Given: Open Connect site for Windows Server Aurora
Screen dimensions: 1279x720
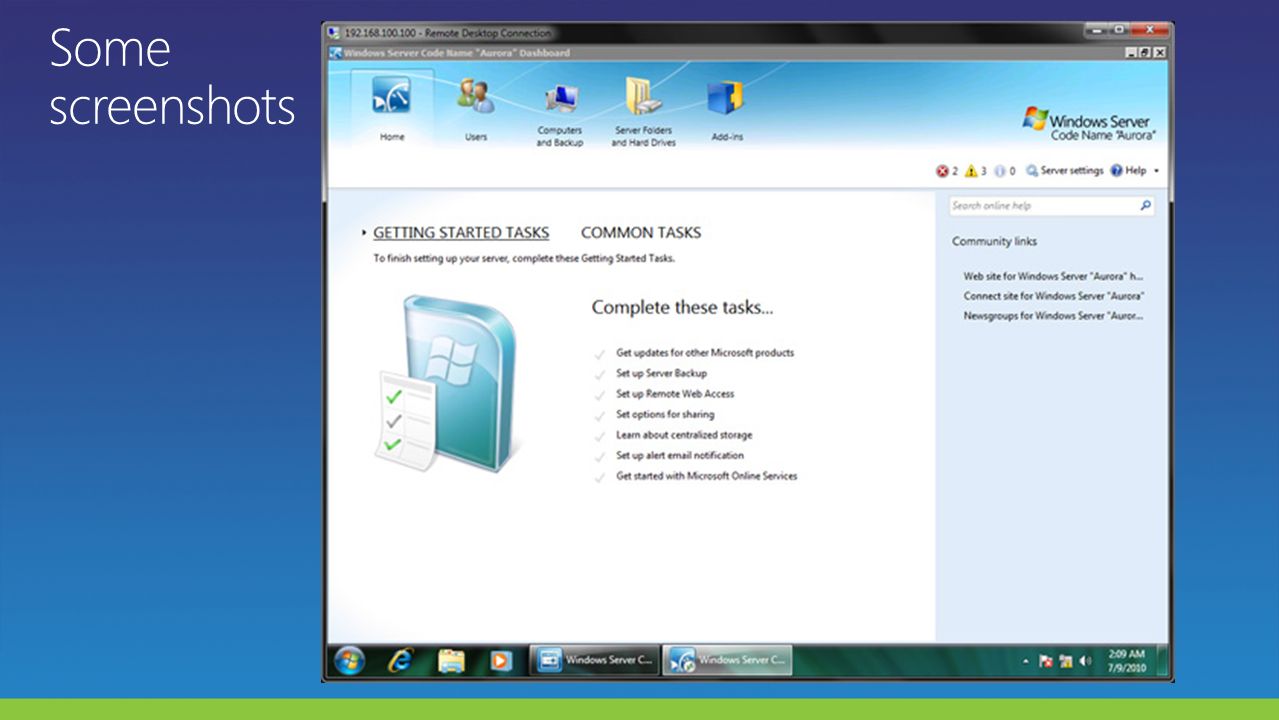Looking at the screenshot, I should tap(1053, 296).
